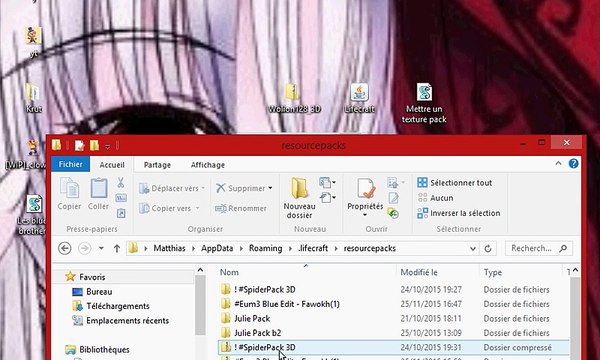Viewport: 600px width, 360px height.
Task: Open the Propriétés dropdown arrow
Action: point(365,215)
